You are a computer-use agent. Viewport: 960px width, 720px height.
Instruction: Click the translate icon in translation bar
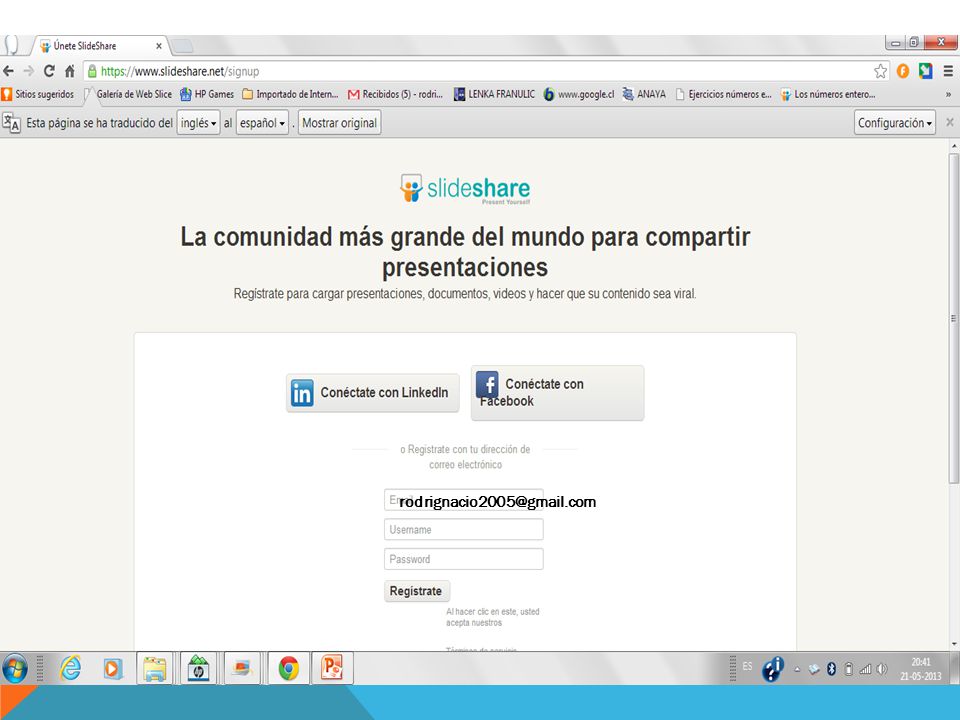[11, 123]
